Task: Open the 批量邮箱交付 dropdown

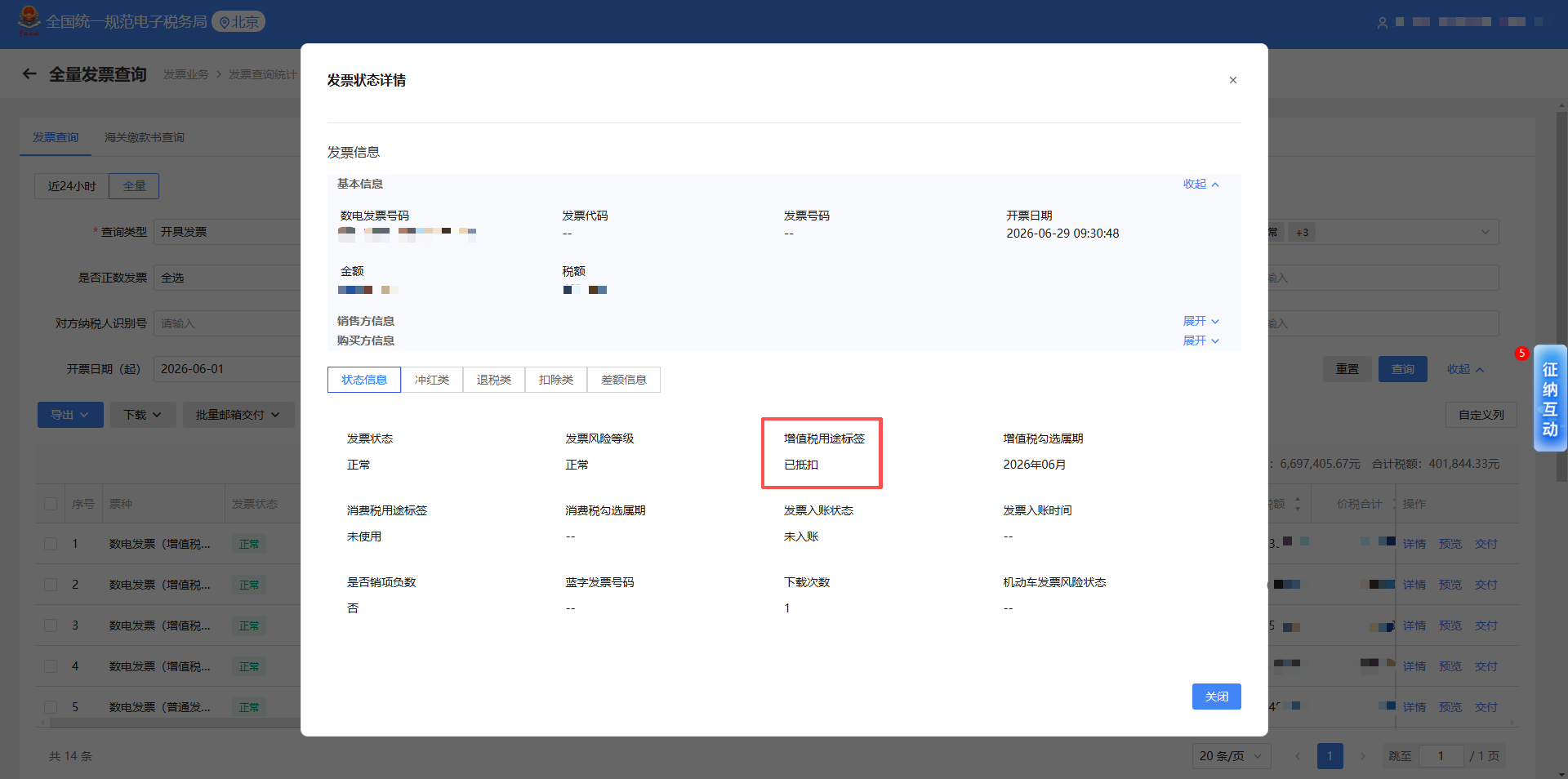Action: [x=238, y=415]
